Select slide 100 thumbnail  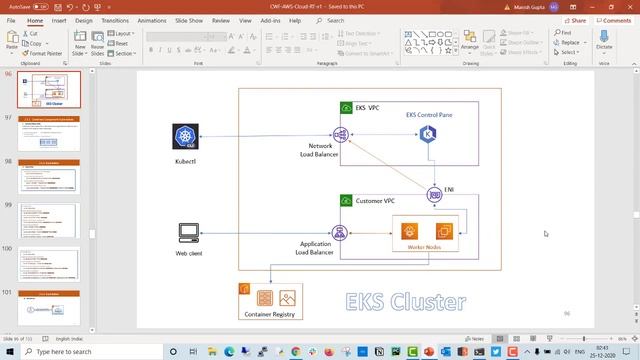coord(49,264)
